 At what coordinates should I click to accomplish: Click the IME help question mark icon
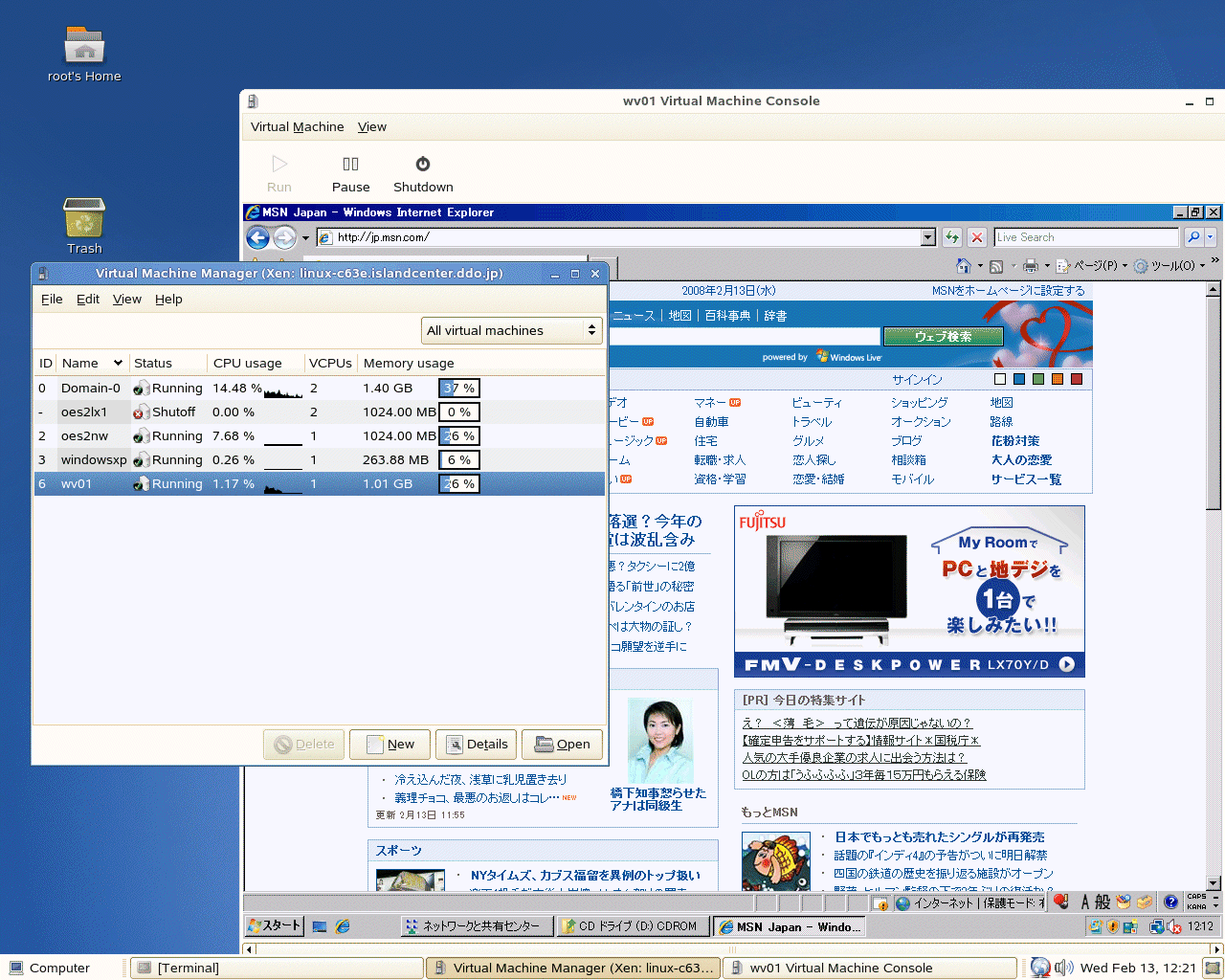click(x=1170, y=902)
